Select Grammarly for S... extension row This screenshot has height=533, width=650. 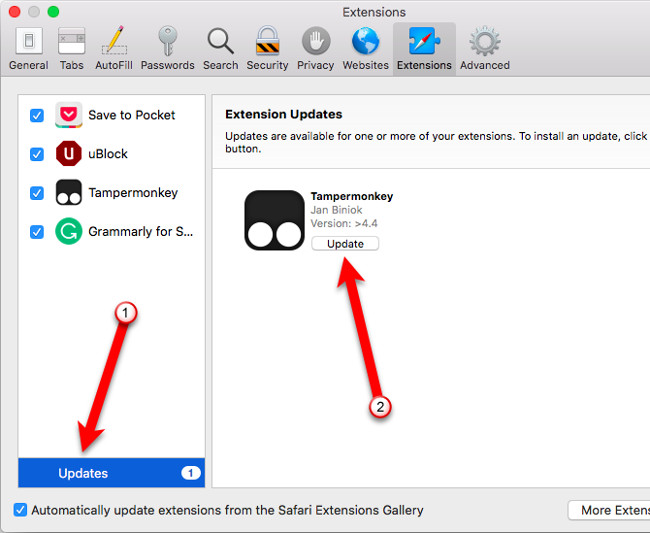(112, 231)
